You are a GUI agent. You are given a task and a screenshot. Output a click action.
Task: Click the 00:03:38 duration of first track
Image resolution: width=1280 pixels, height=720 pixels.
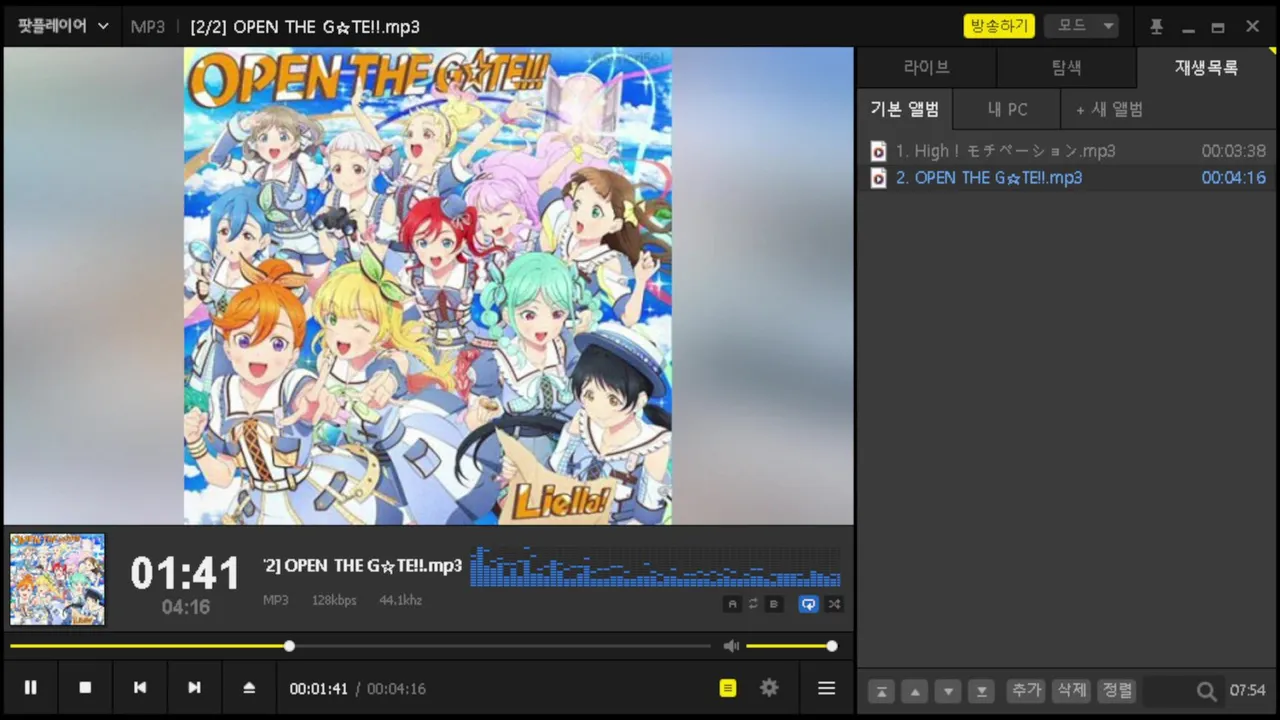[x=1234, y=151]
